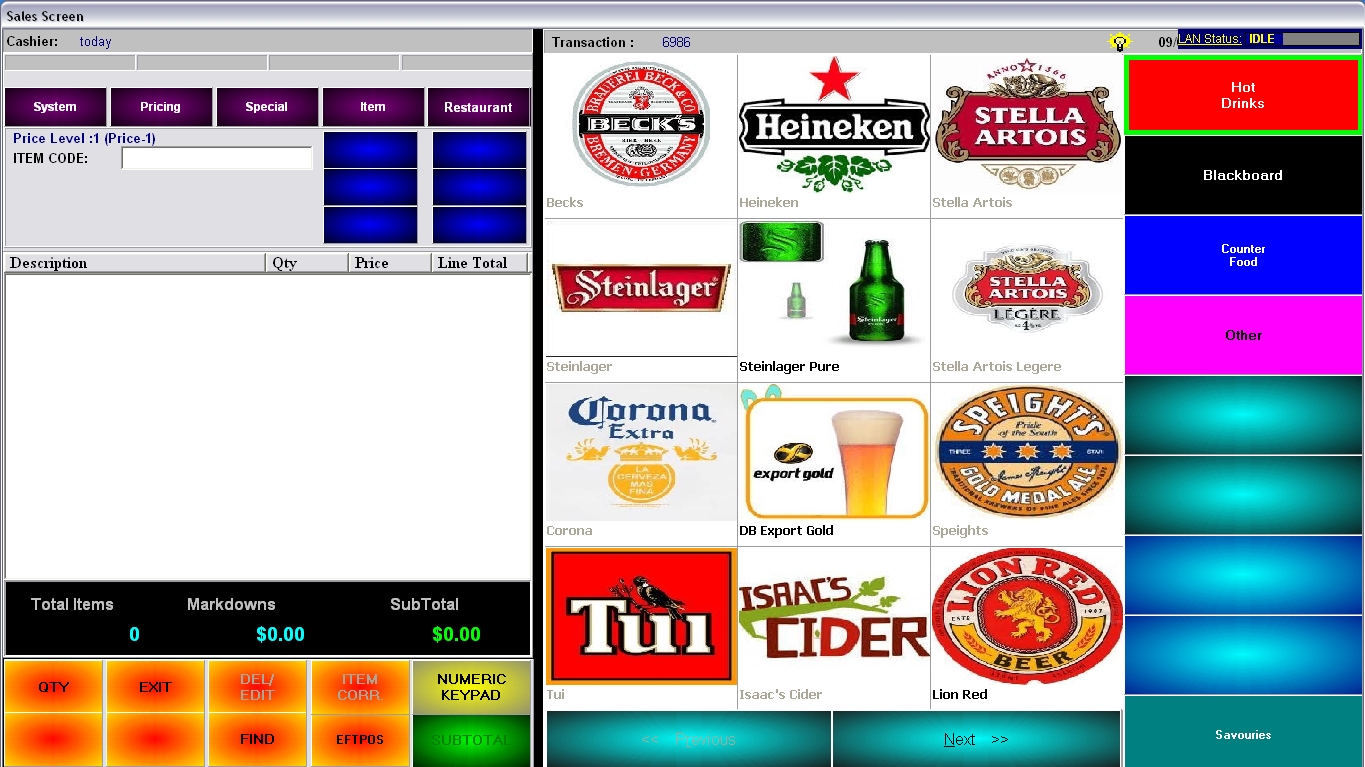Open the Counter Food category
This screenshot has height=767, width=1365.
pos(1243,255)
